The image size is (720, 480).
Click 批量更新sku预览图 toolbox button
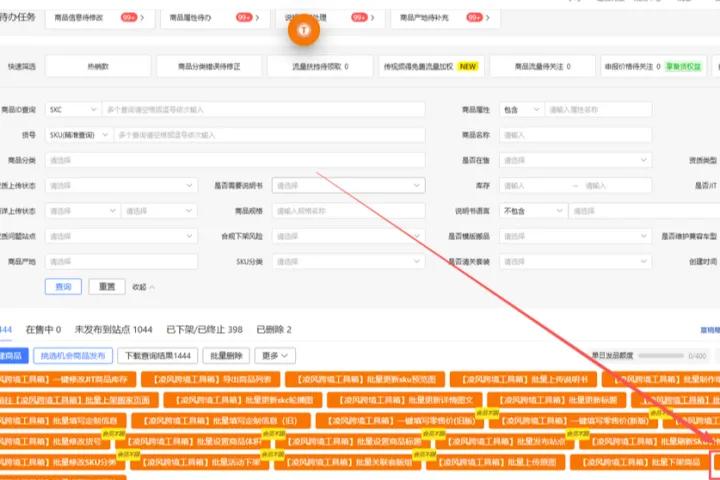[x=365, y=379]
